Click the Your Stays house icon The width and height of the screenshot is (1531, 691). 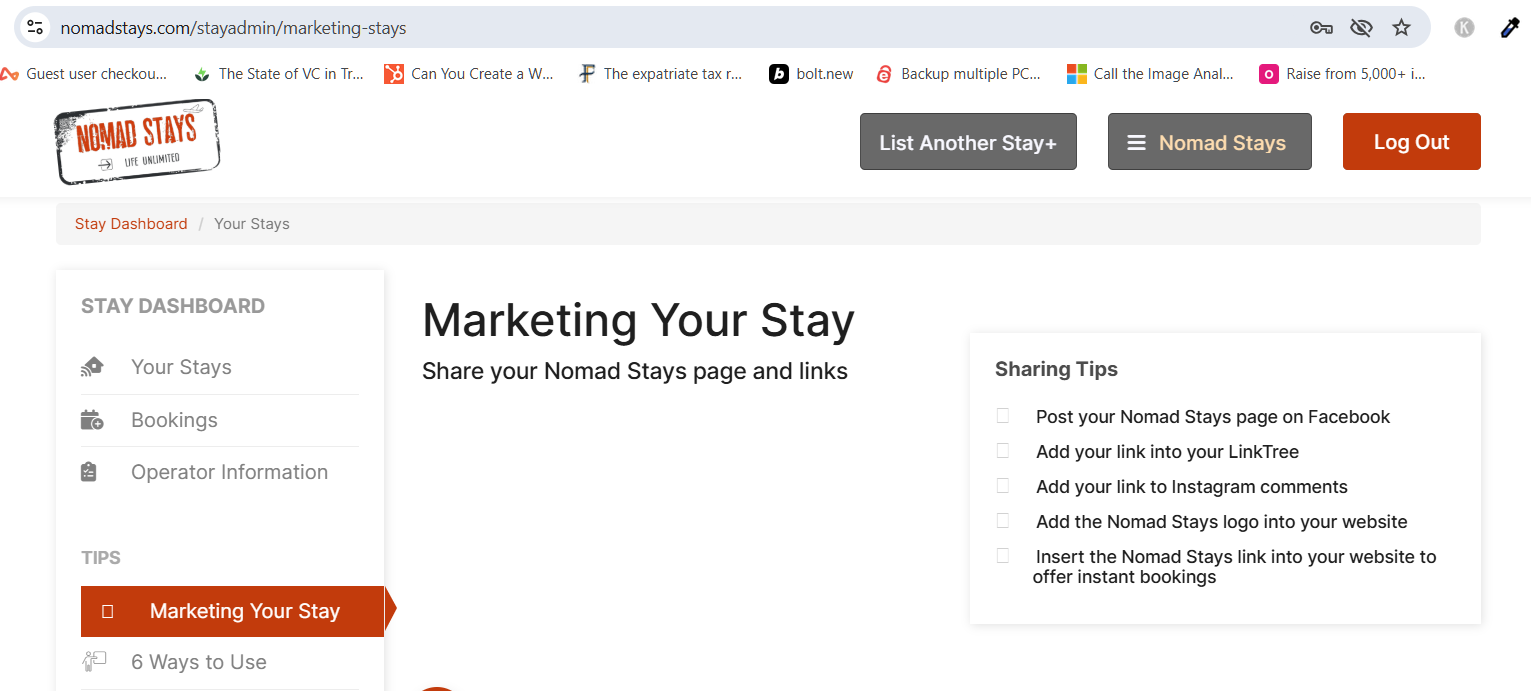coord(92,367)
